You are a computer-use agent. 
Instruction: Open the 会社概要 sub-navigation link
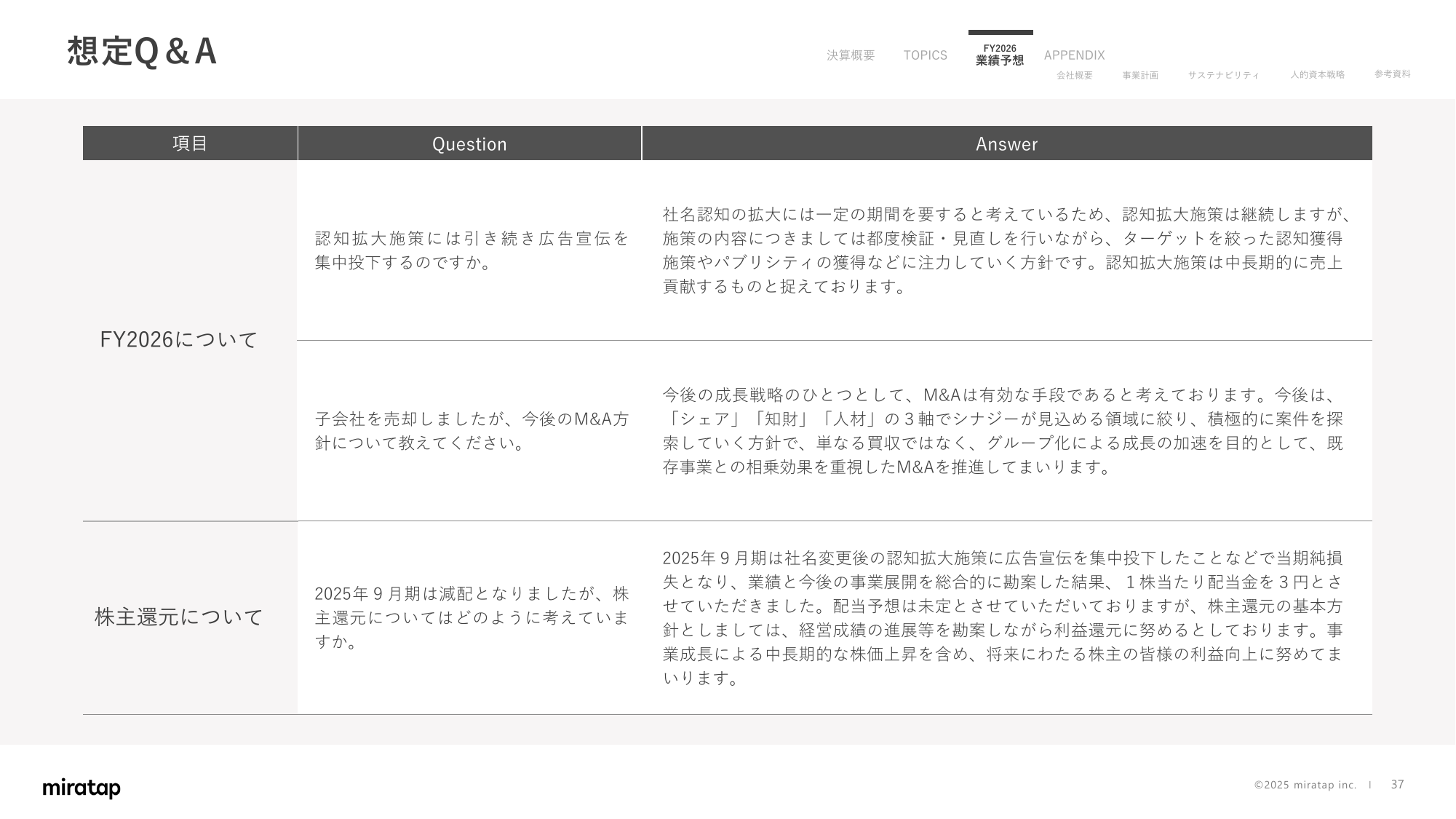1074,75
